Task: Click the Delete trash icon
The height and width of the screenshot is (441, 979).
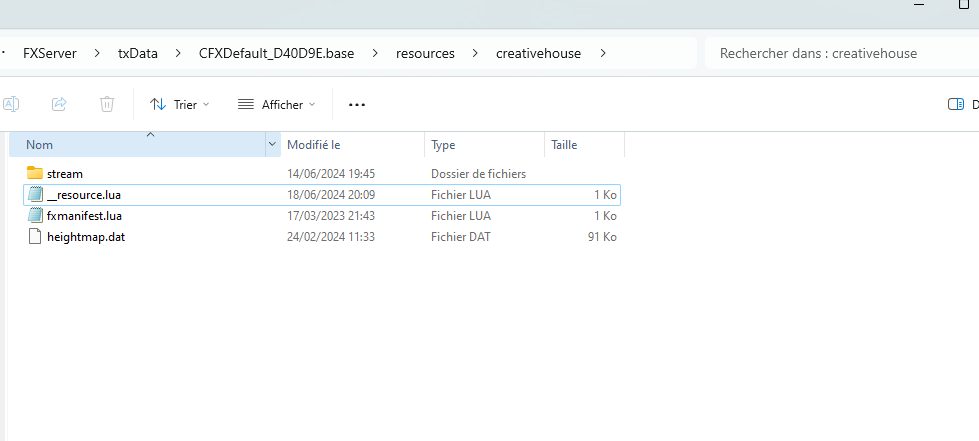Action: coord(107,104)
